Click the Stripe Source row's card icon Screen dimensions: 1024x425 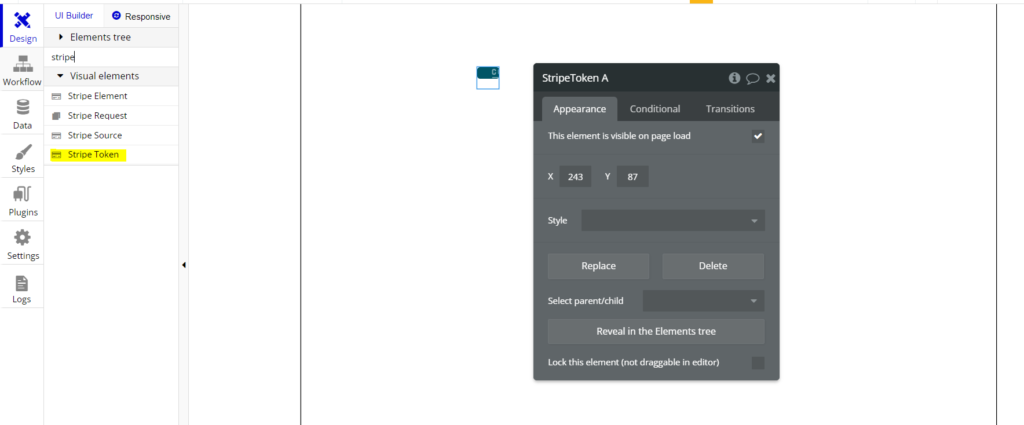pyautogui.click(x=56, y=136)
